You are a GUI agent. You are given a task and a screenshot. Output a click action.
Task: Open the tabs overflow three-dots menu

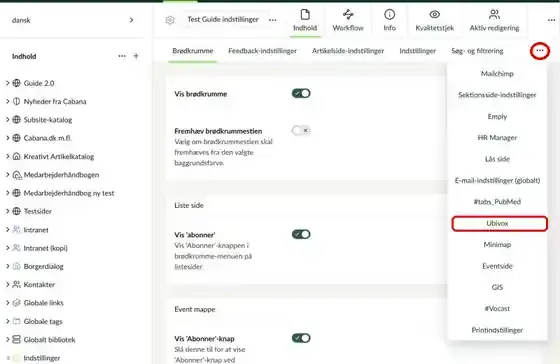[540, 51]
